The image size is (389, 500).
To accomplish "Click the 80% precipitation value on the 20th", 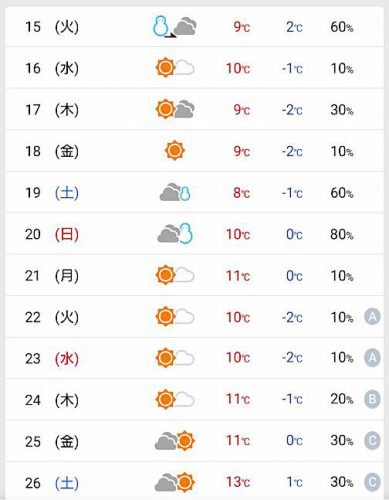I will [x=342, y=234].
